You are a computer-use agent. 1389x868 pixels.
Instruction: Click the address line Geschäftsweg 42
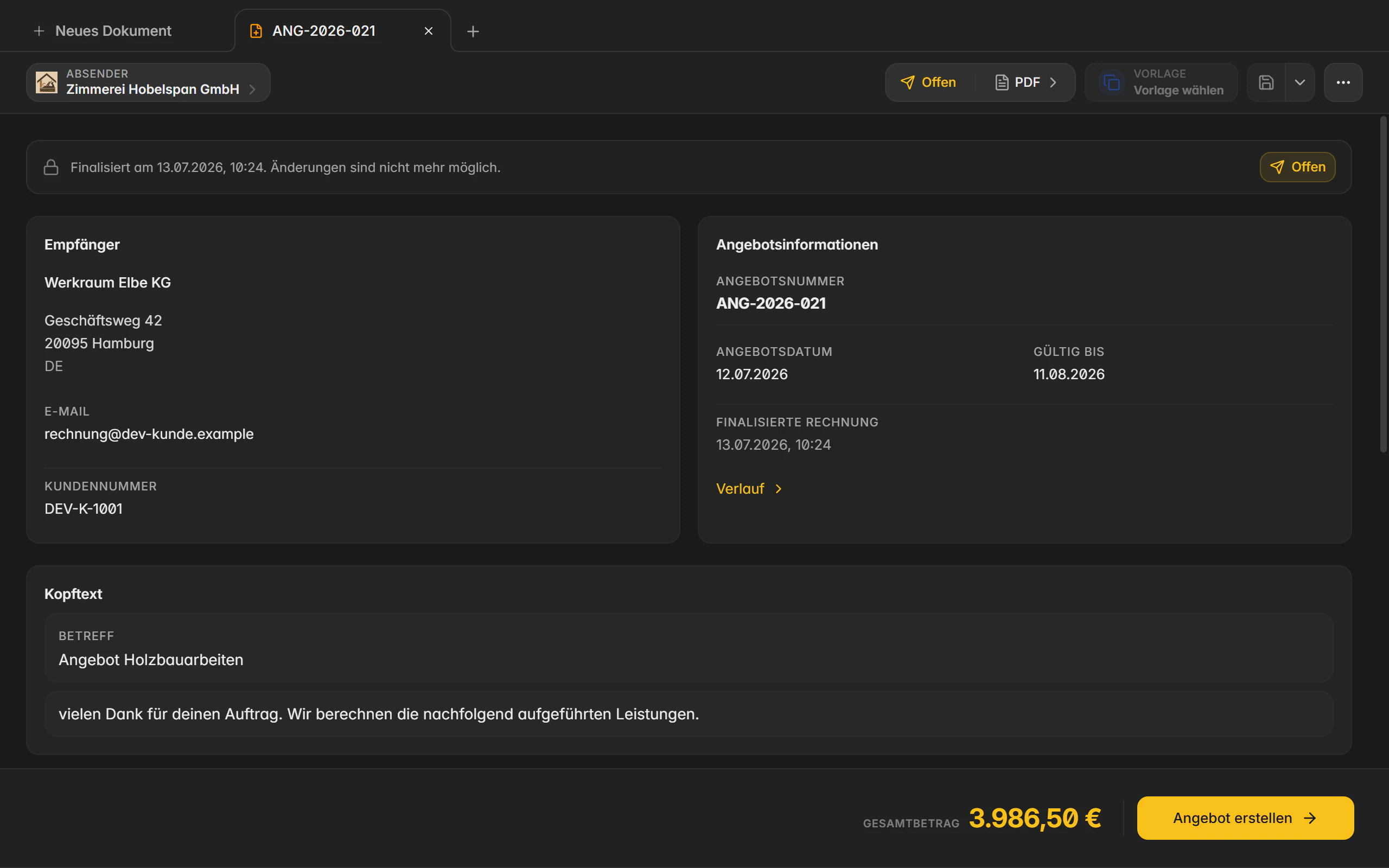[x=103, y=320]
